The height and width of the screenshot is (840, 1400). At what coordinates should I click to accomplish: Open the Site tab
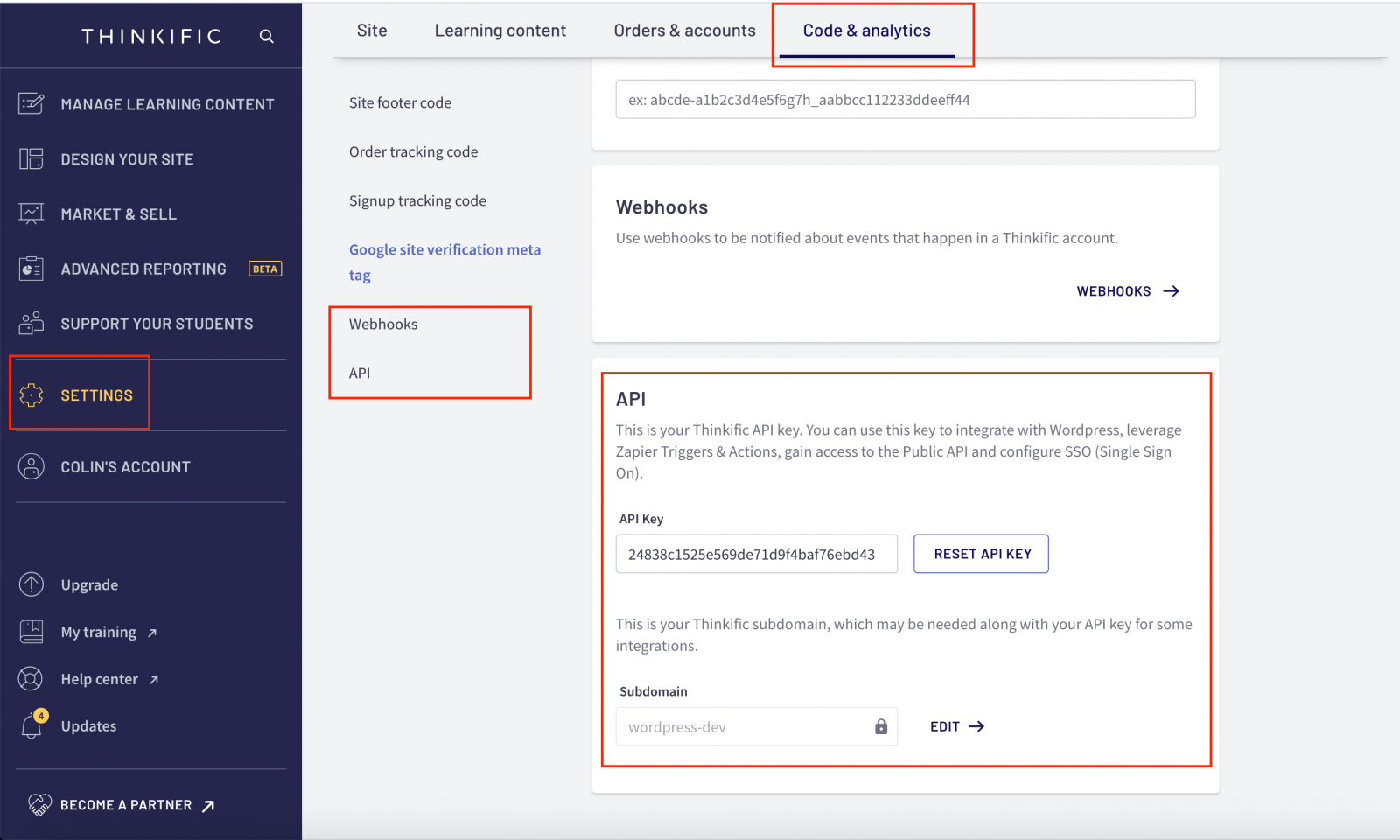click(372, 31)
